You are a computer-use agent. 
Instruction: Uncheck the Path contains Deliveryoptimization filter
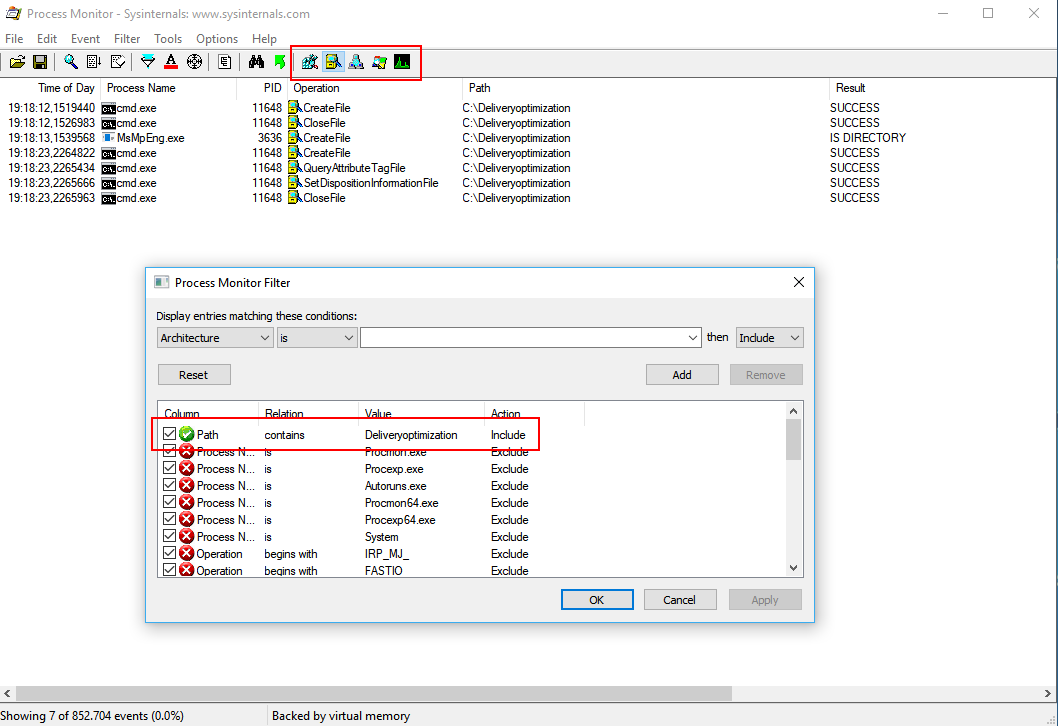pyautogui.click(x=169, y=434)
